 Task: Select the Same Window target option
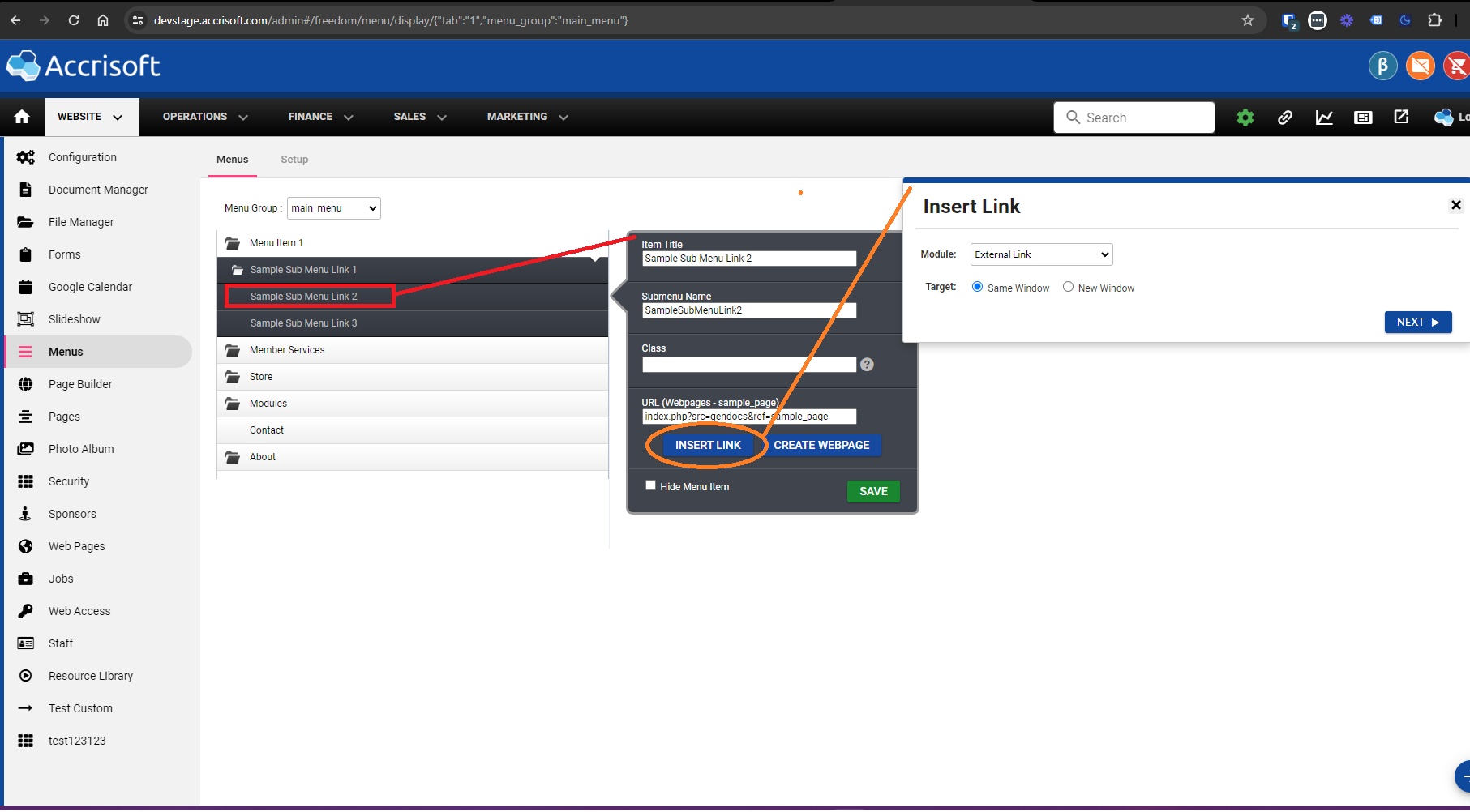pos(977,287)
